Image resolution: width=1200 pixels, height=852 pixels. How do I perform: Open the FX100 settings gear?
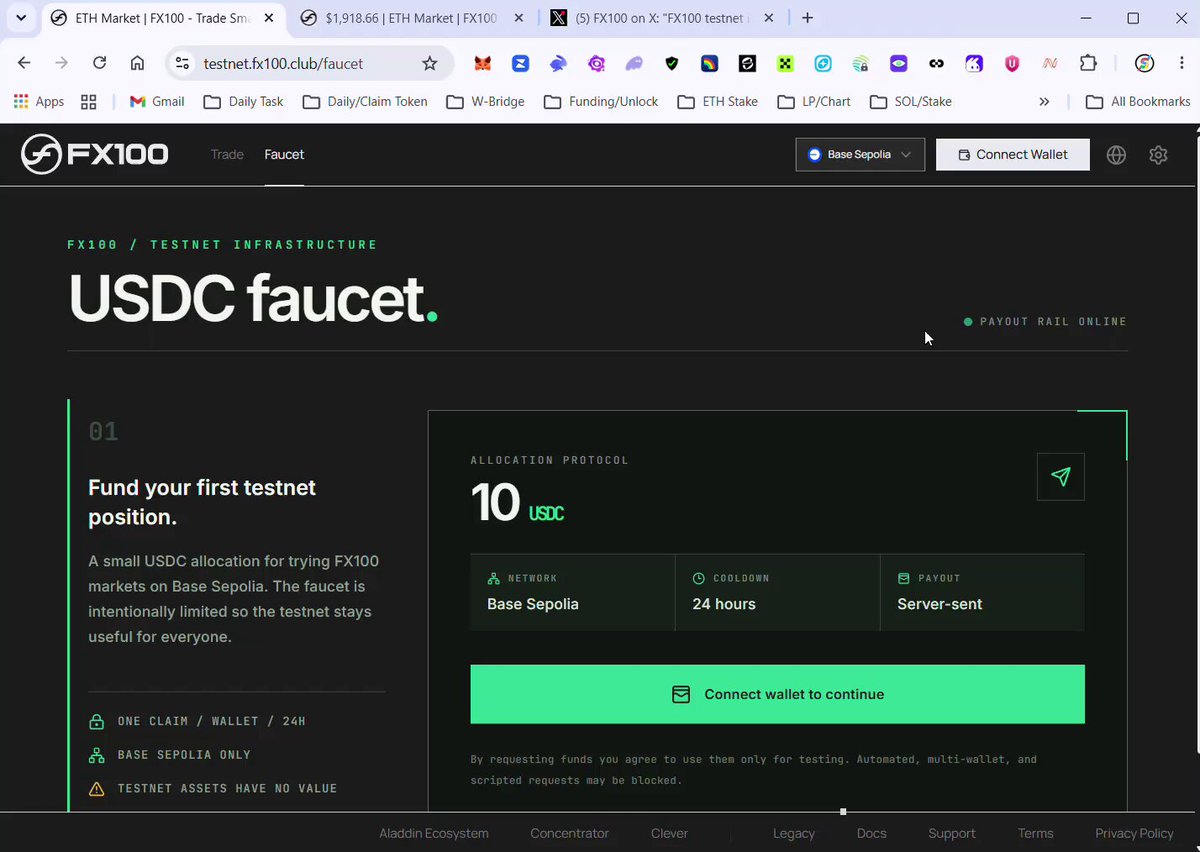tap(1158, 155)
